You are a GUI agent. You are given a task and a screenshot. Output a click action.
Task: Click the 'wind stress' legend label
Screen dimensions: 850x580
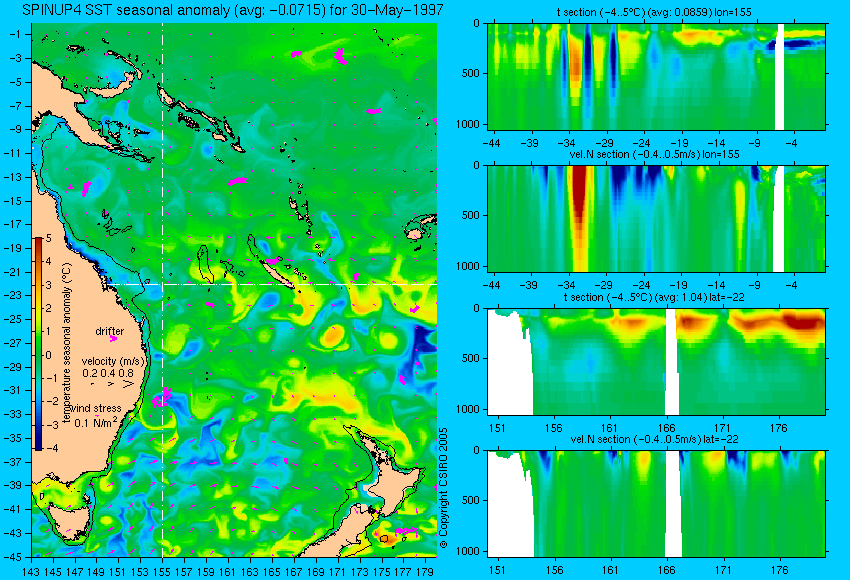tap(96, 409)
